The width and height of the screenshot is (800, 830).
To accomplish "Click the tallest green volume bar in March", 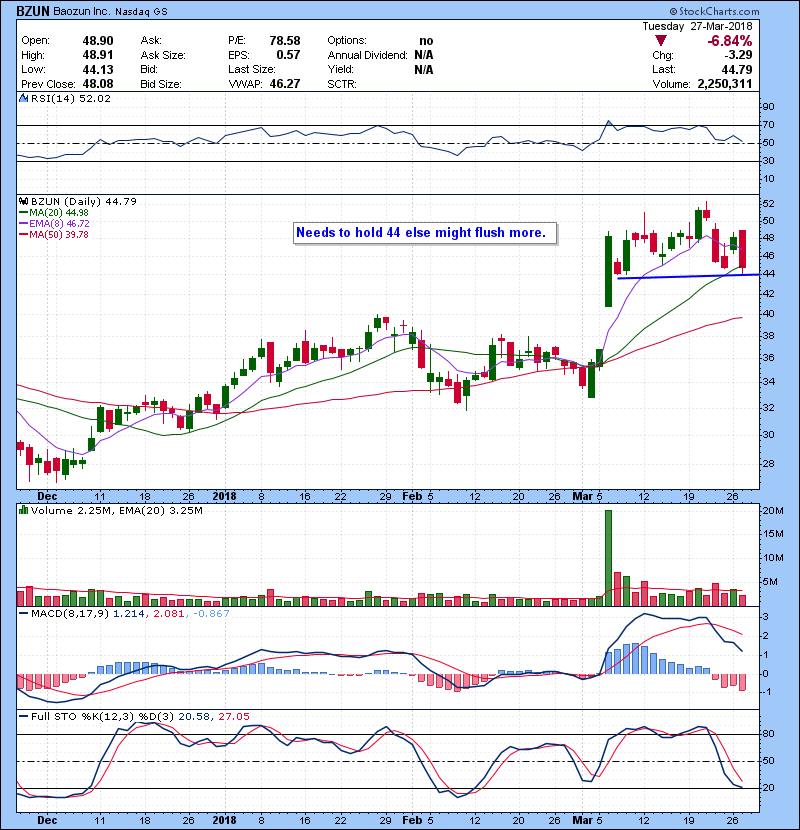I will point(608,558).
